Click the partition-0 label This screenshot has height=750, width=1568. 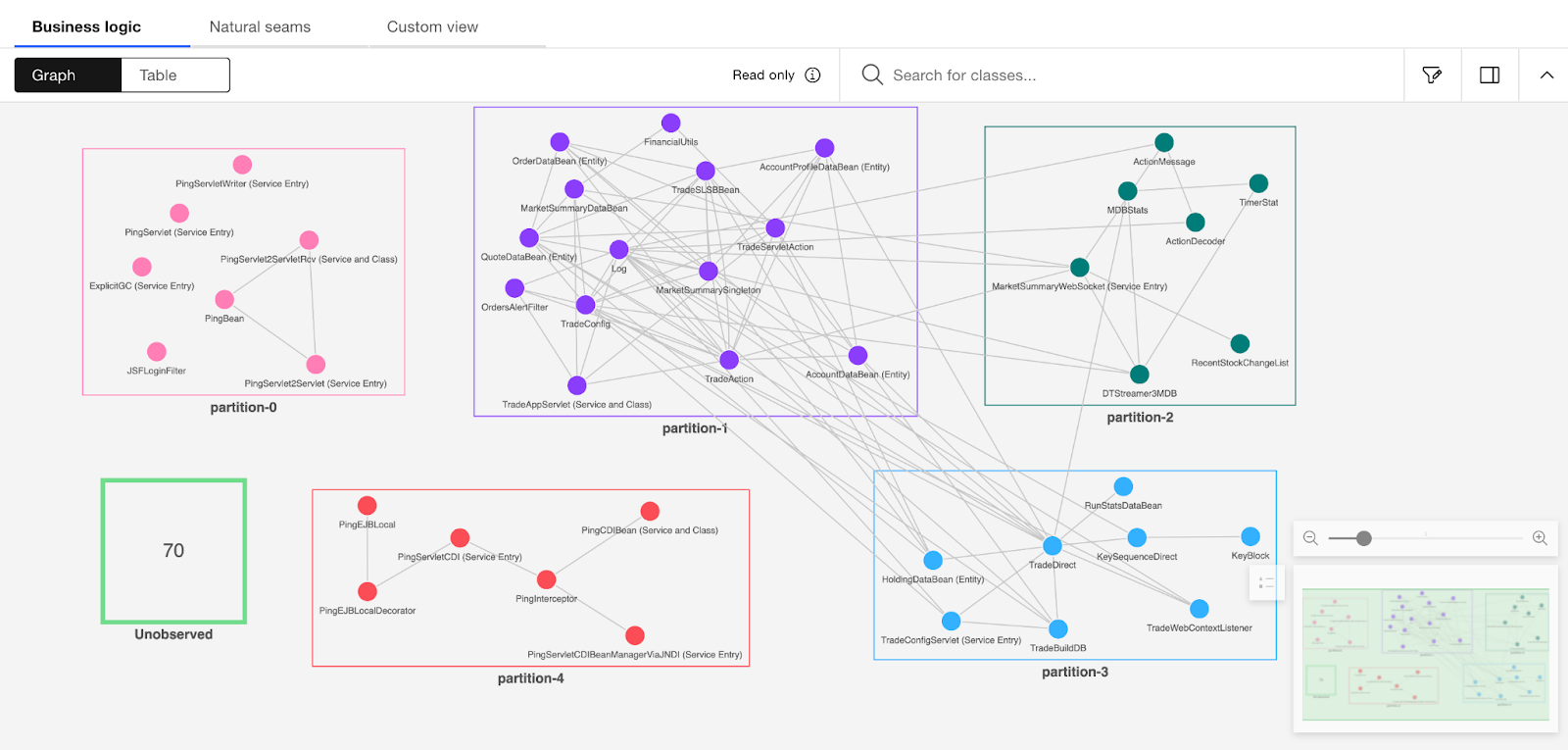[x=243, y=408]
